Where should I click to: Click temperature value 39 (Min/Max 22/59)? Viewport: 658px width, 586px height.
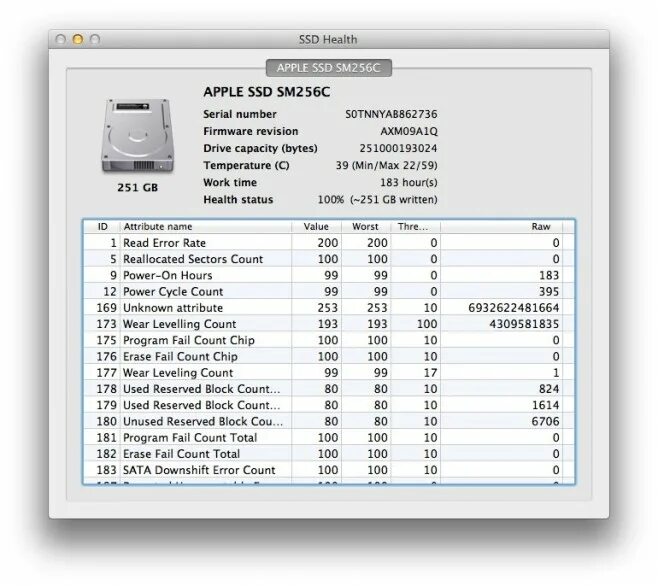[x=386, y=165]
